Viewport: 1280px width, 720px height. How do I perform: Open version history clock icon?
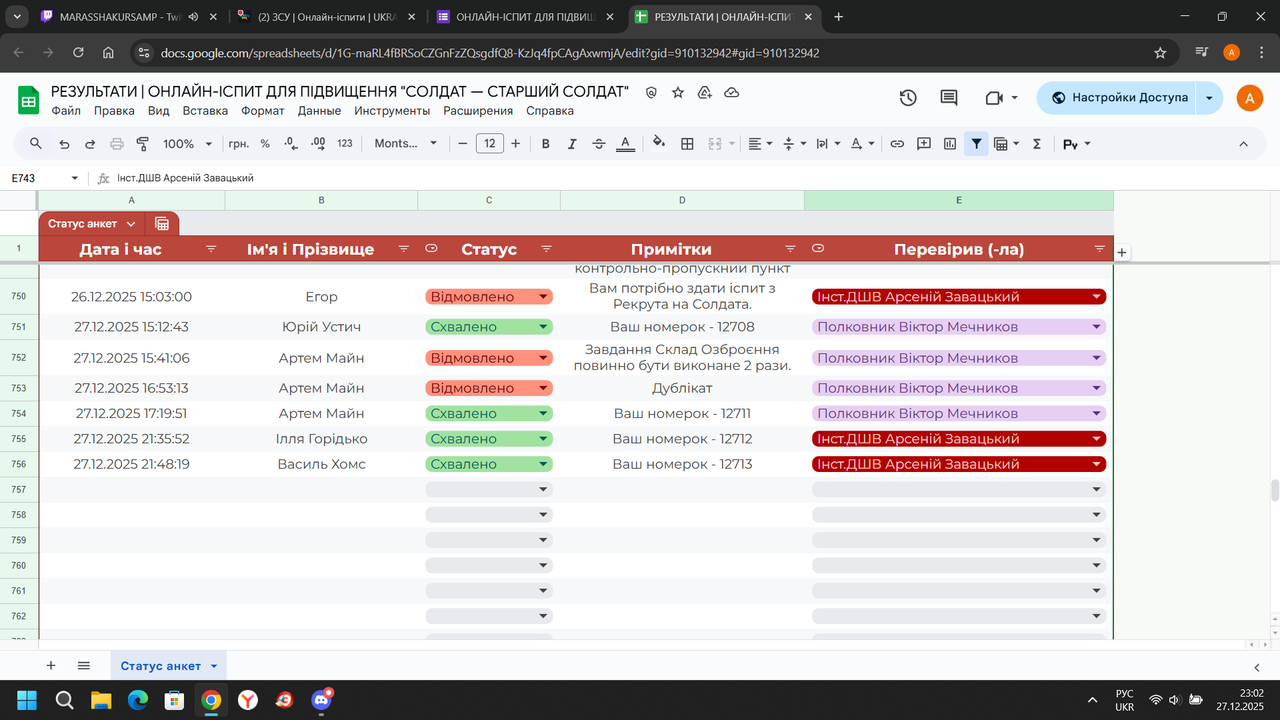tap(908, 98)
